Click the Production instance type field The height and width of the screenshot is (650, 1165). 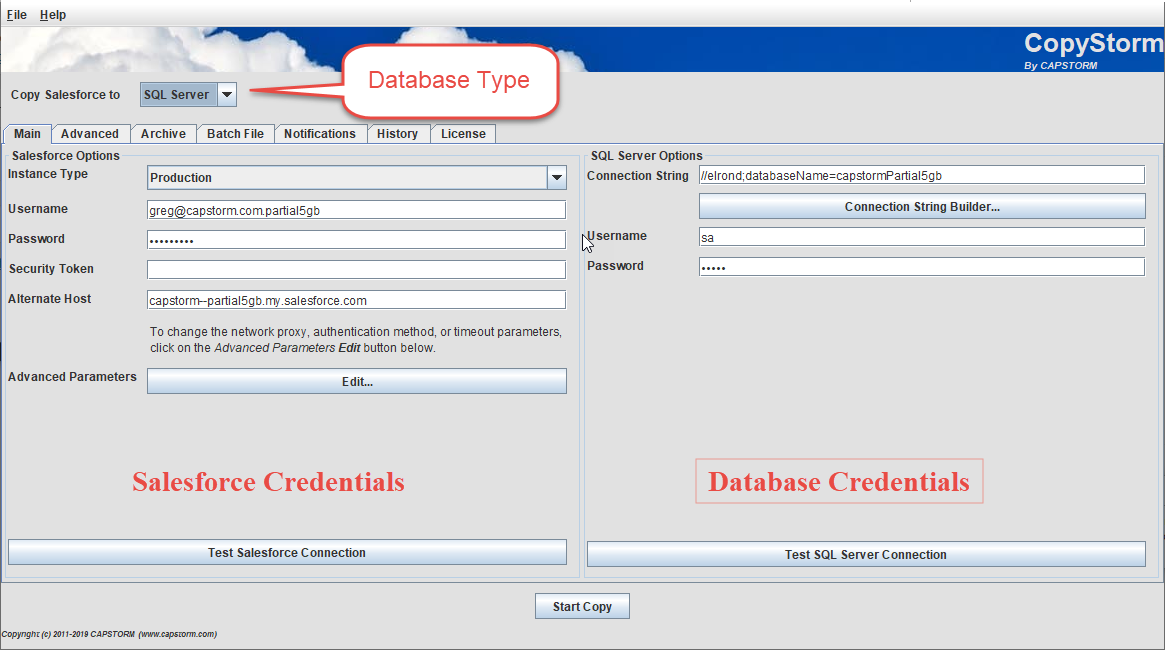click(x=347, y=178)
